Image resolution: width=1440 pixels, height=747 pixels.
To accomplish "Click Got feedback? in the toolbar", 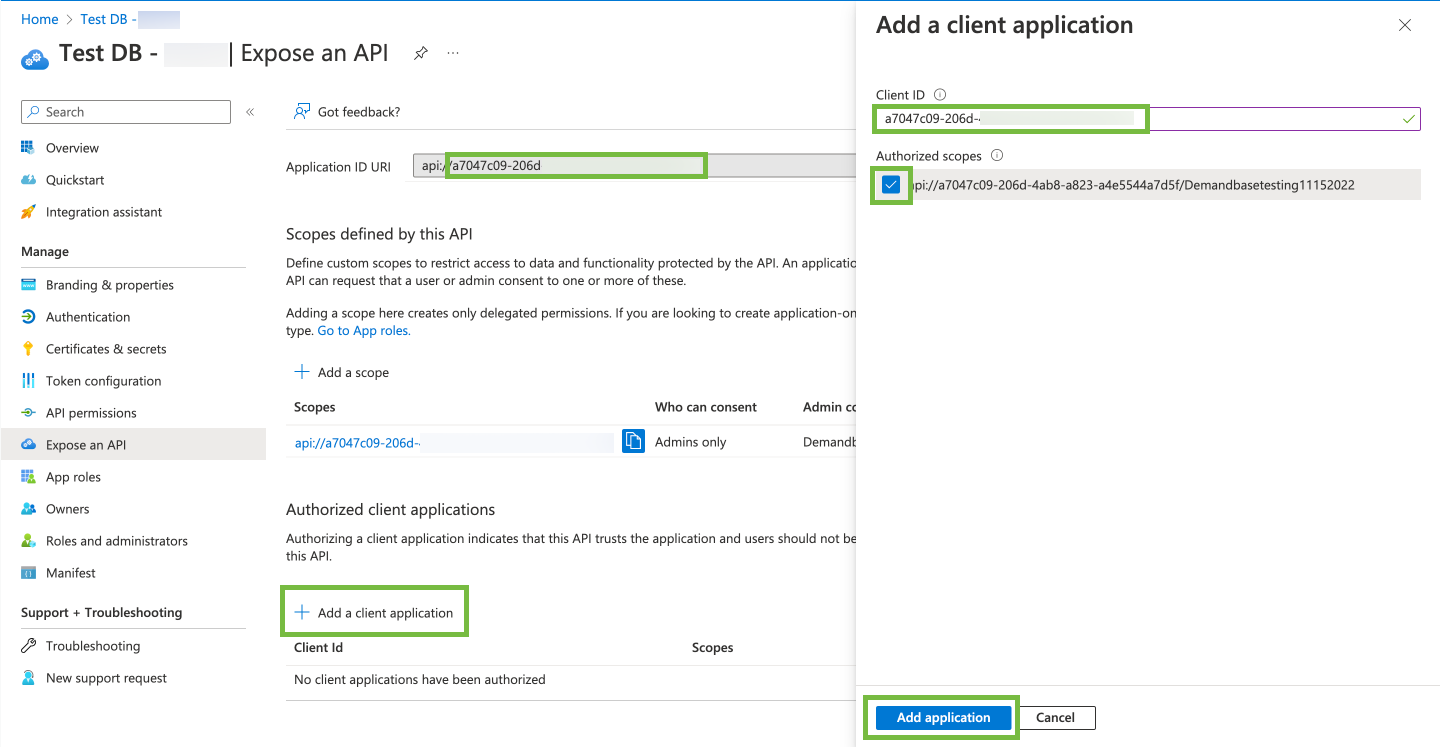I will pos(359,112).
